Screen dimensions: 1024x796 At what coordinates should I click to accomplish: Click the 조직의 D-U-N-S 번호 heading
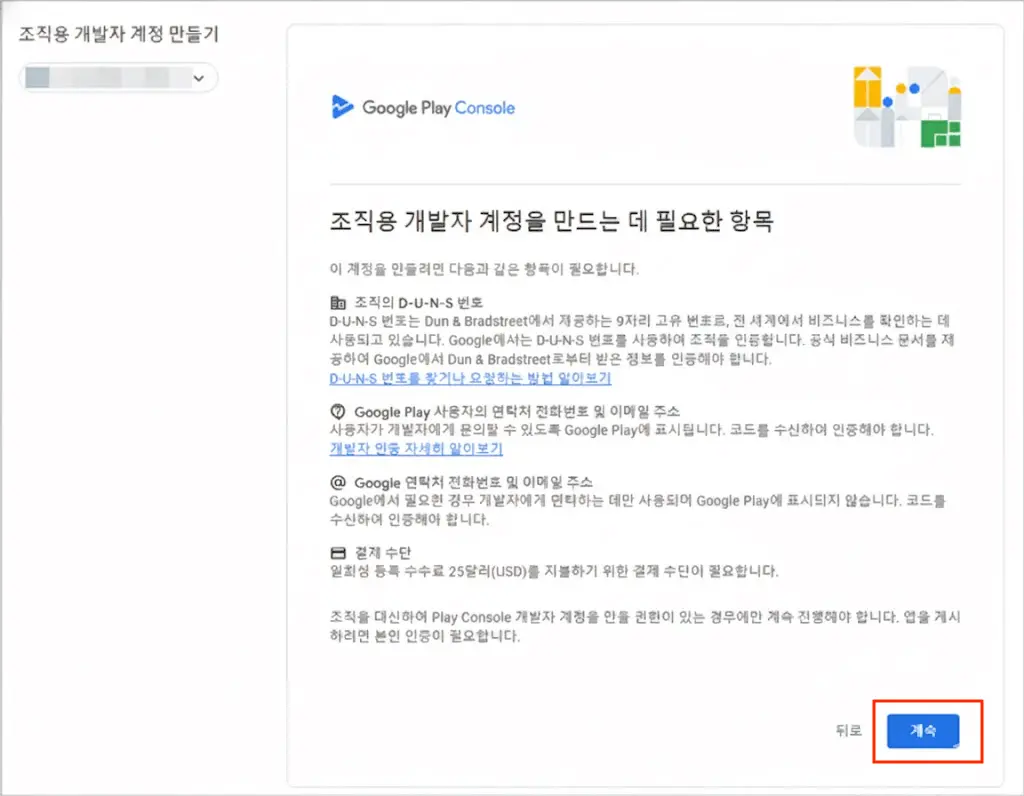pyautogui.click(x=419, y=302)
